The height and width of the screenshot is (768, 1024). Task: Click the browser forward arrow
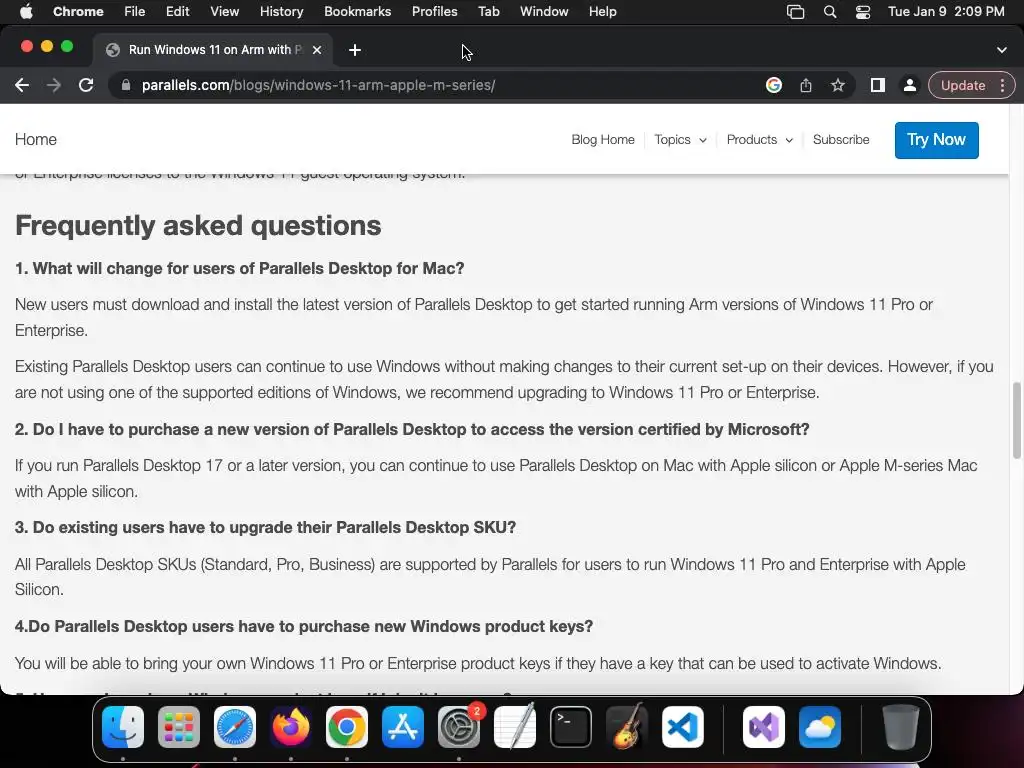54,85
